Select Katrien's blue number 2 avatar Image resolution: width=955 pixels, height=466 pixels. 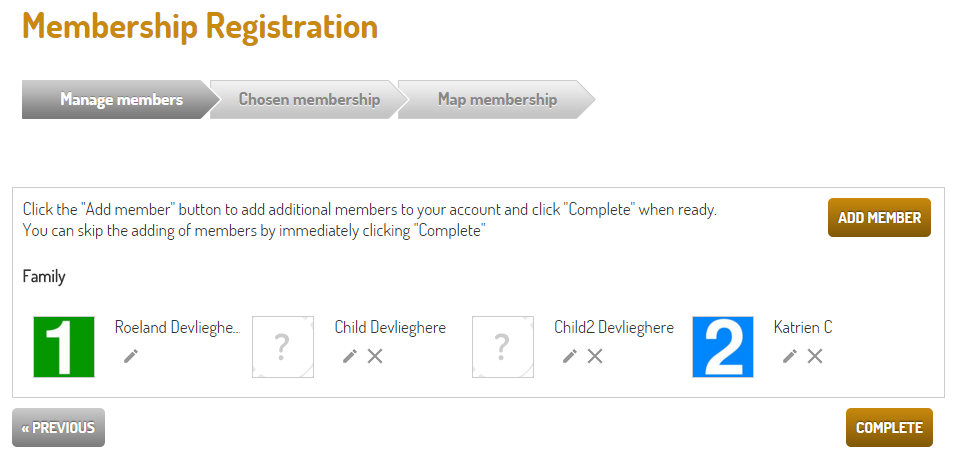click(723, 347)
